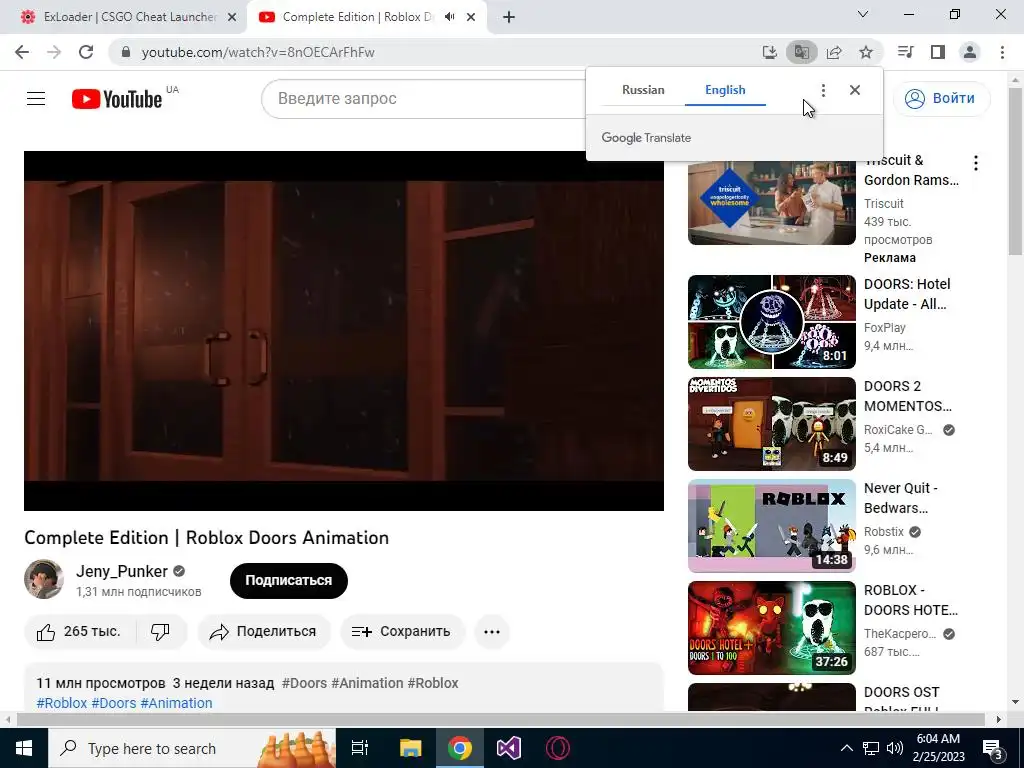This screenshot has width=1024, height=768.
Task: Bookmark this page with the star icon
Action: pos(866,52)
